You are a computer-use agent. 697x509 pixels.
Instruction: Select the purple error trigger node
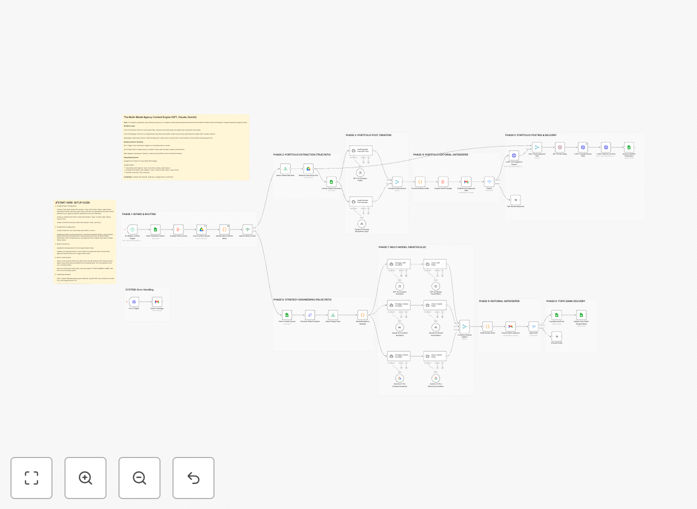(134, 302)
